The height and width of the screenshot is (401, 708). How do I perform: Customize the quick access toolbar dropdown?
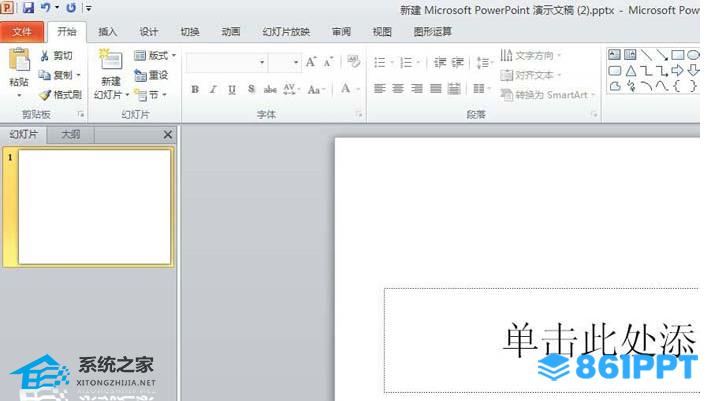[x=88, y=8]
